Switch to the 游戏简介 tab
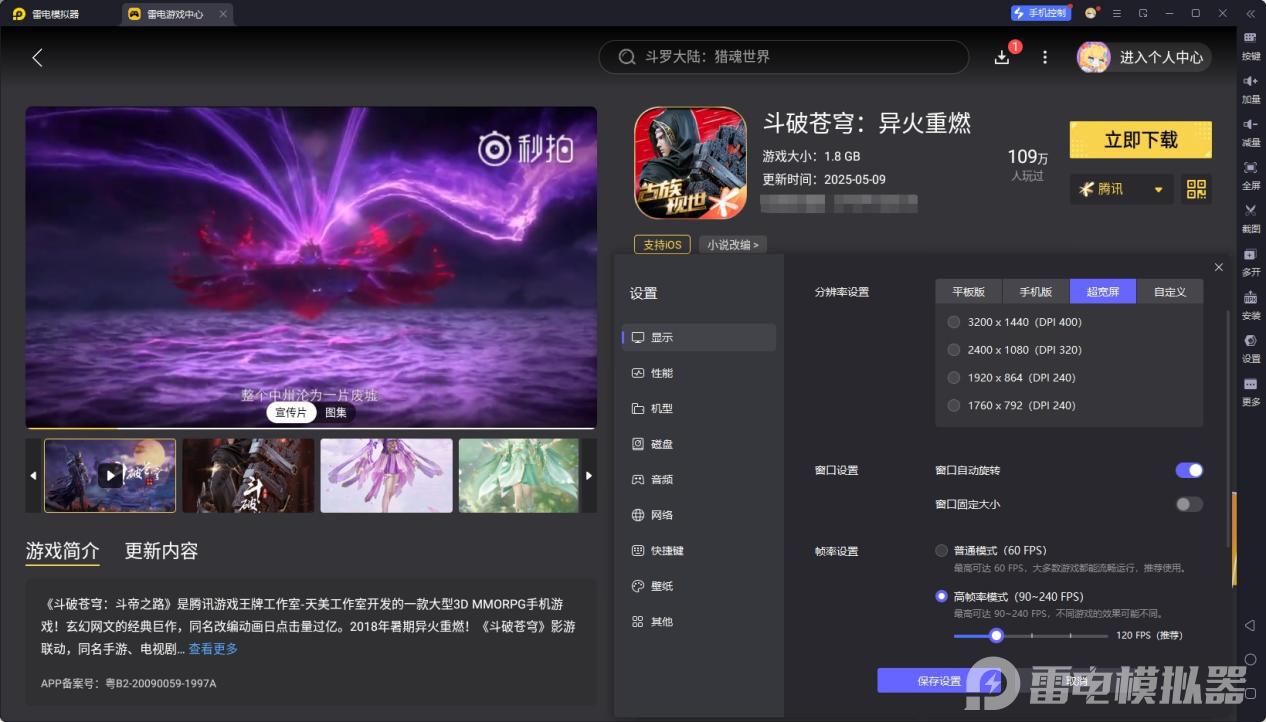Screen dimensions: 1266x722 click(x=62, y=551)
